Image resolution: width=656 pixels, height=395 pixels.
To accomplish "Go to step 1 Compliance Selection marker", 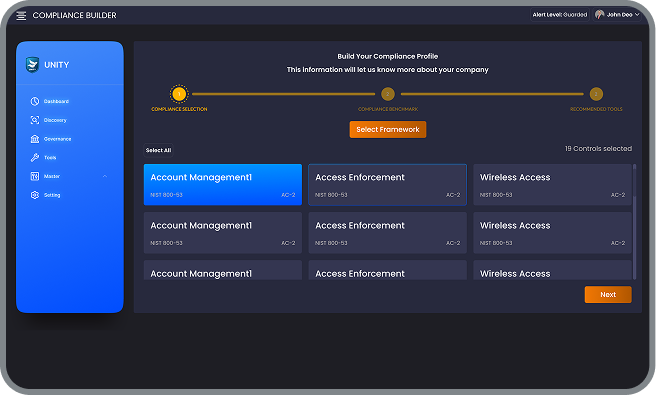I will coord(179,94).
